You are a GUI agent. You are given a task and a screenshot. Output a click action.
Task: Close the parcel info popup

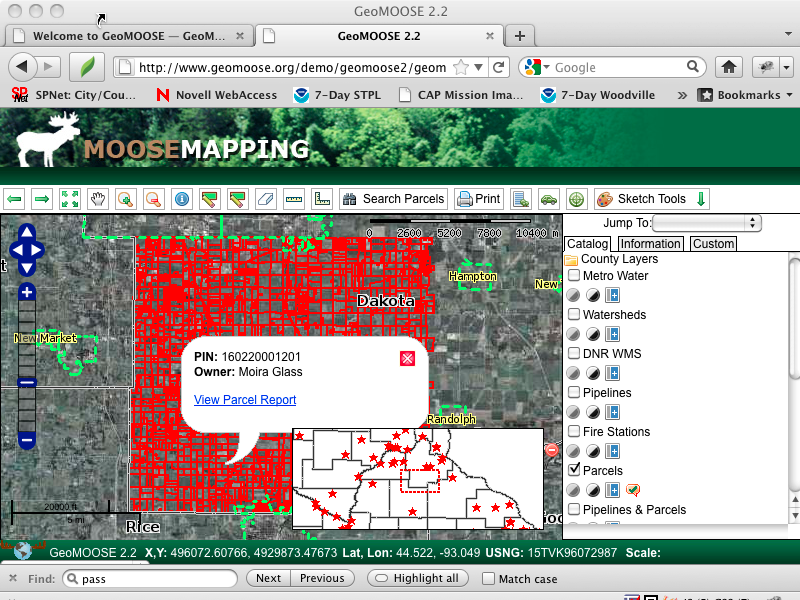tap(407, 359)
